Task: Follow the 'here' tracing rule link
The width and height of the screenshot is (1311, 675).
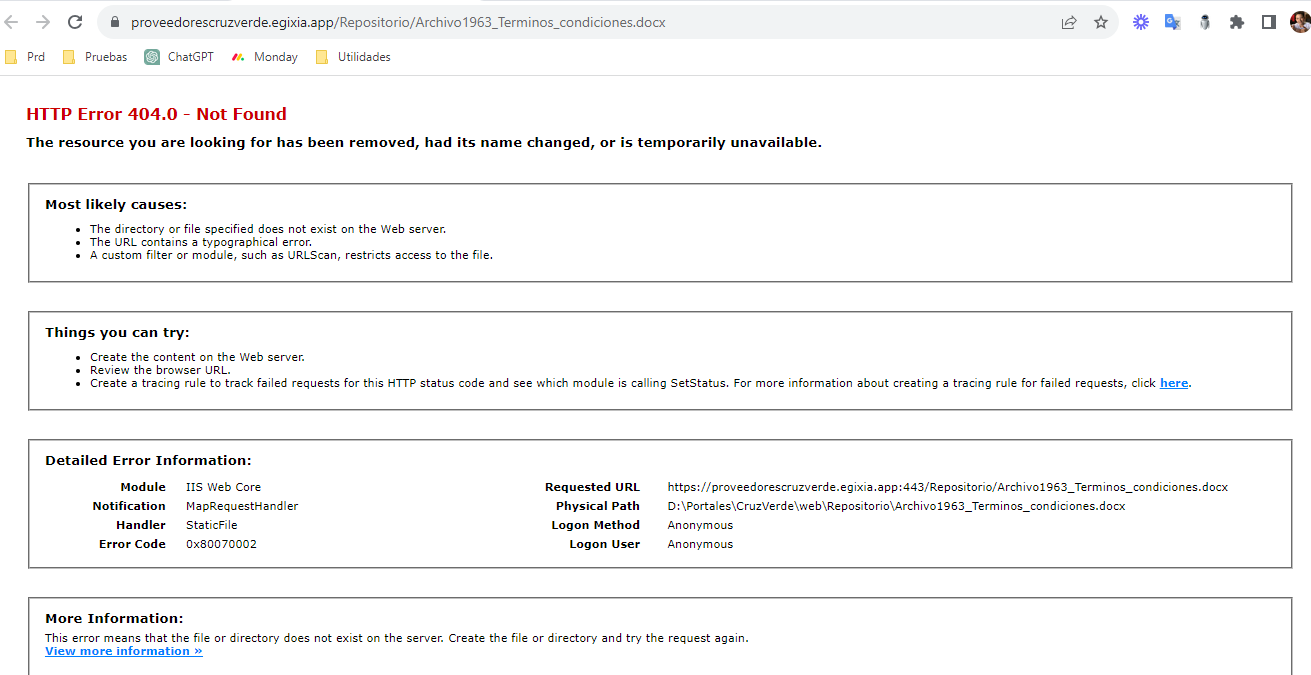Action: (x=1174, y=383)
